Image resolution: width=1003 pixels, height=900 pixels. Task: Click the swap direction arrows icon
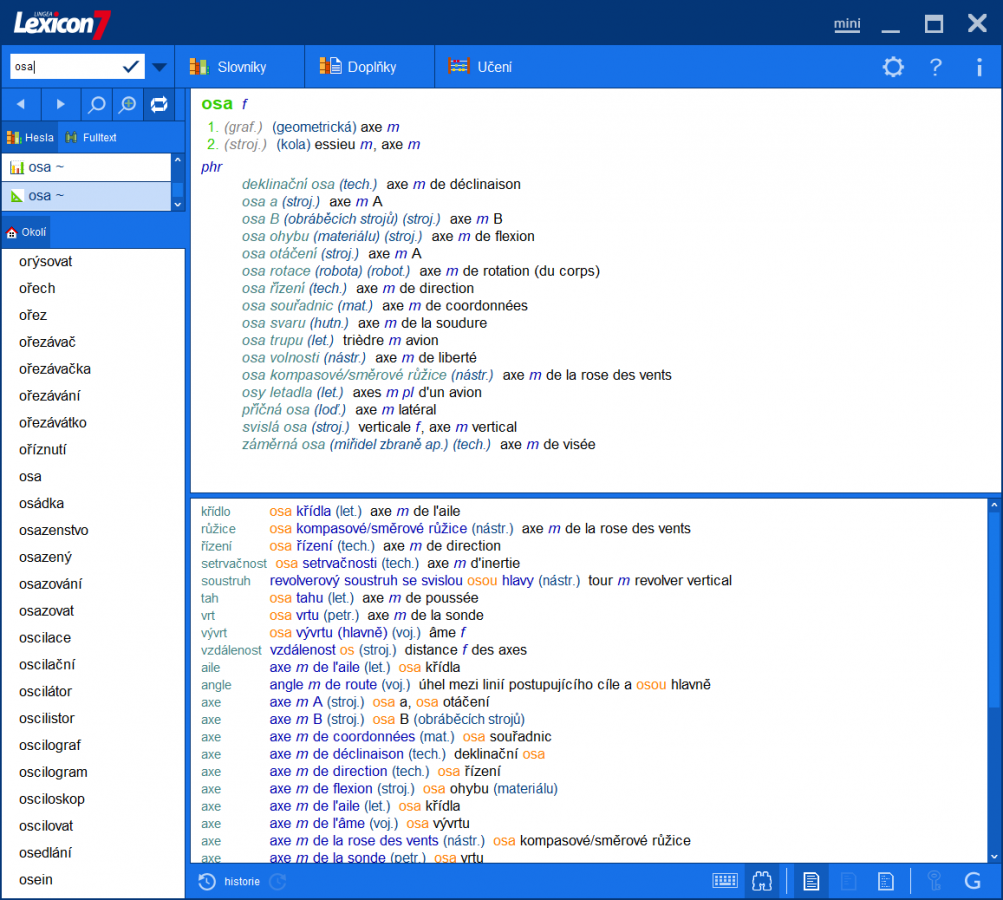[x=159, y=104]
